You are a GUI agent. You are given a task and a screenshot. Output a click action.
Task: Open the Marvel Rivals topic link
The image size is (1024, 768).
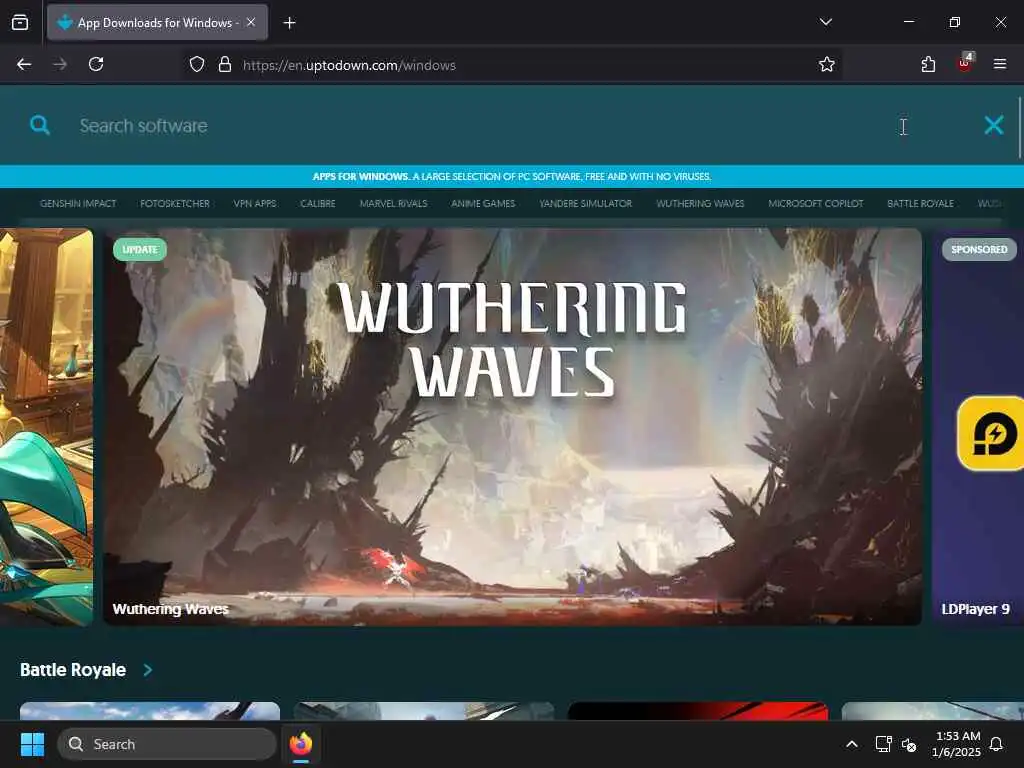[393, 204]
